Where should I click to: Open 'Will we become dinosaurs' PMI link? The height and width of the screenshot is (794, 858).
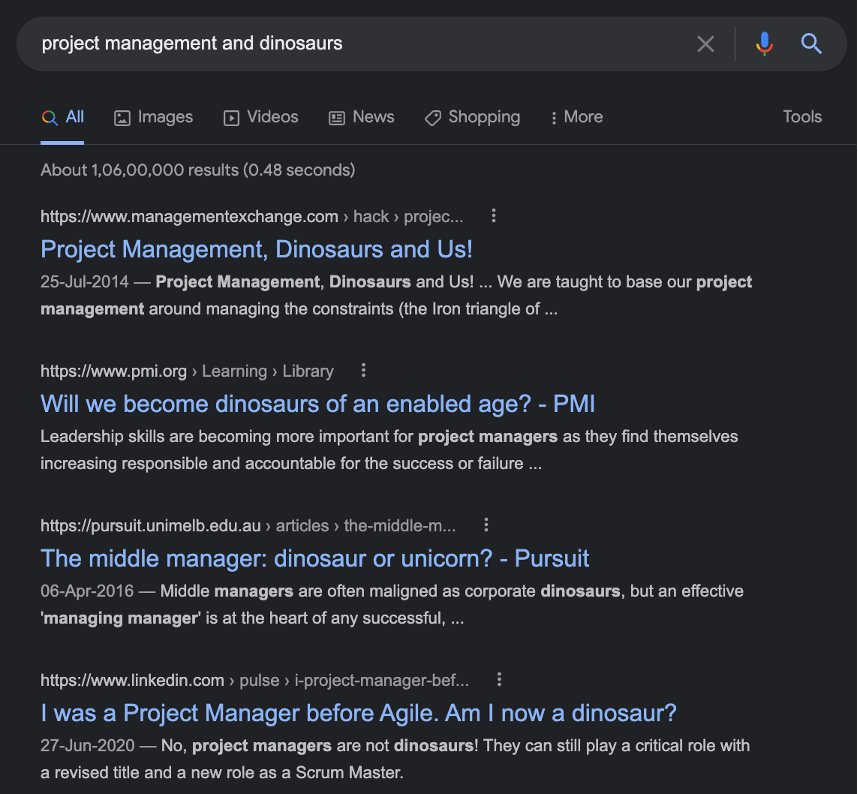317,404
